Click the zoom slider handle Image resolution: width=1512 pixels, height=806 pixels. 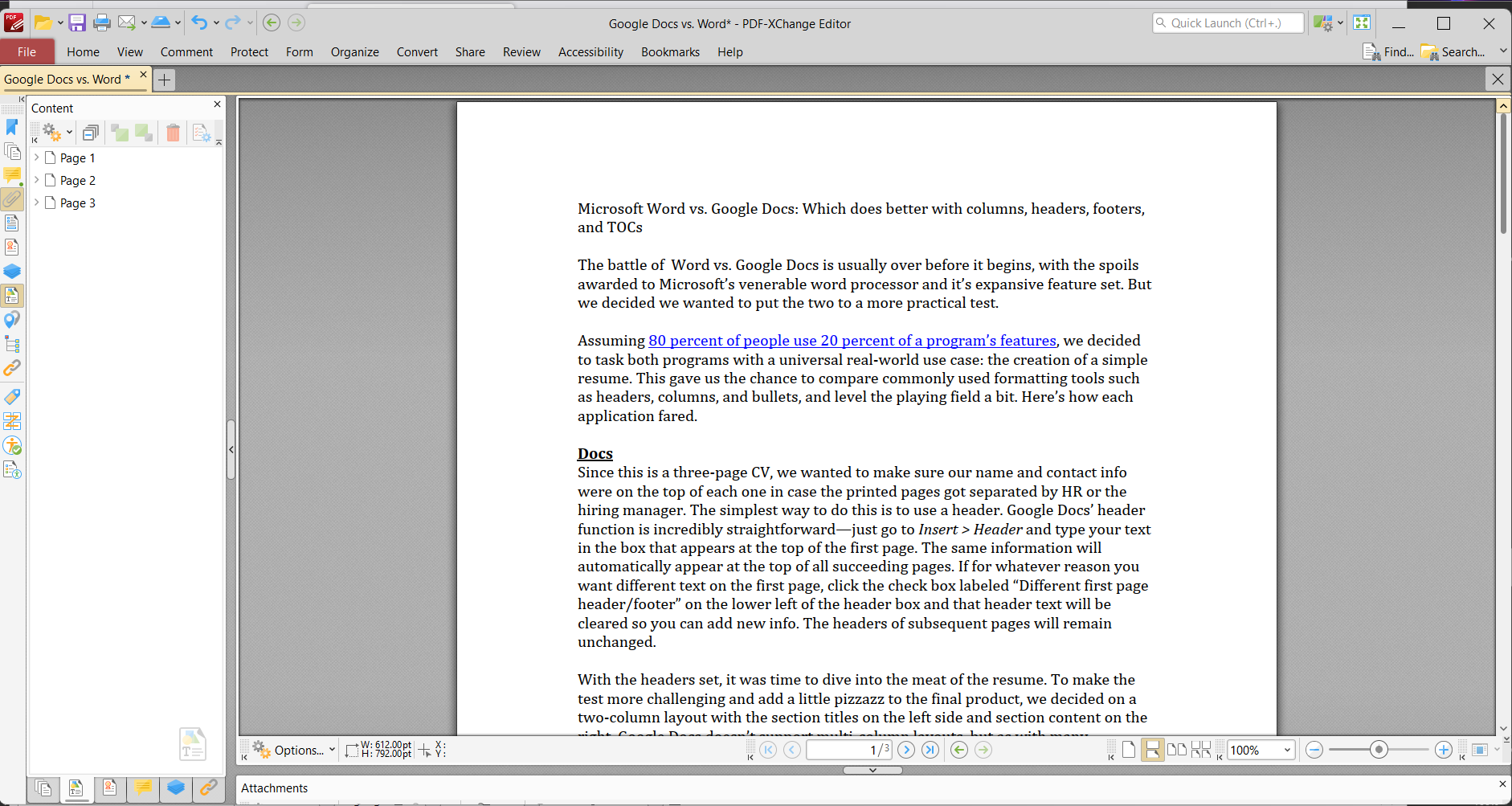(x=1379, y=750)
